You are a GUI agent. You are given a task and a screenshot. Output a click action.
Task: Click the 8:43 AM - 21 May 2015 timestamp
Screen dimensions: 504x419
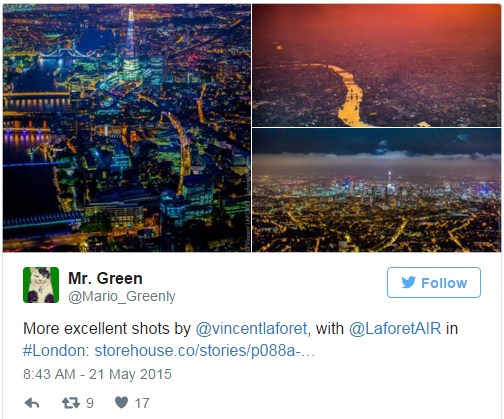(97, 374)
